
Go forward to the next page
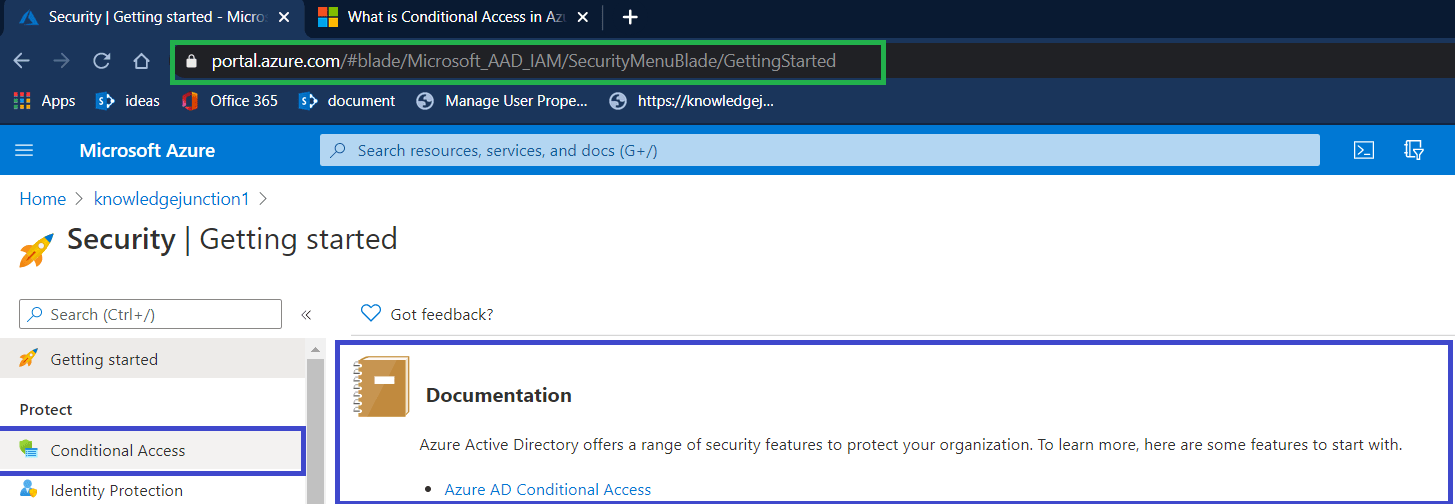click(61, 61)
